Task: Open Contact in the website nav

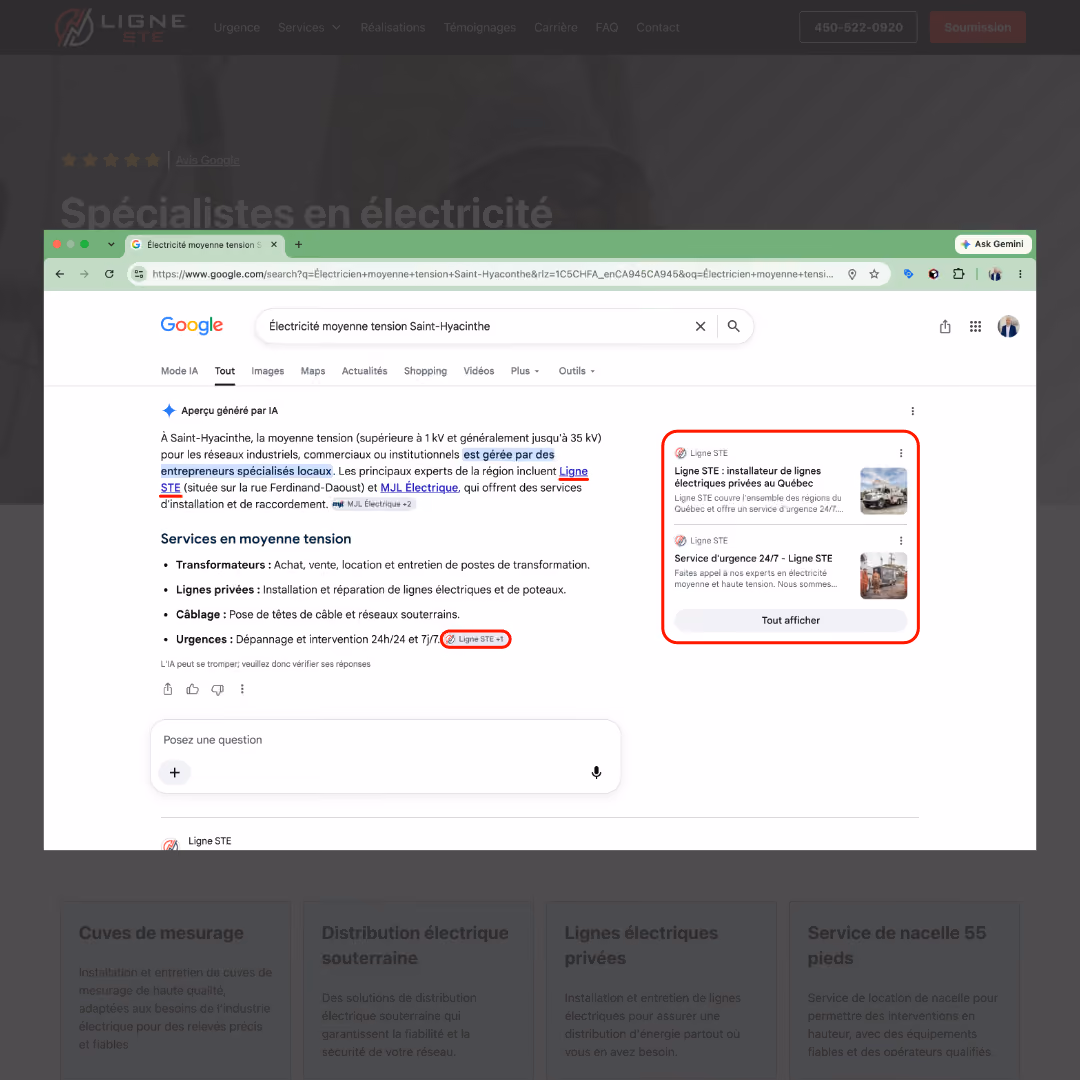Action: (x=657, y=28)
